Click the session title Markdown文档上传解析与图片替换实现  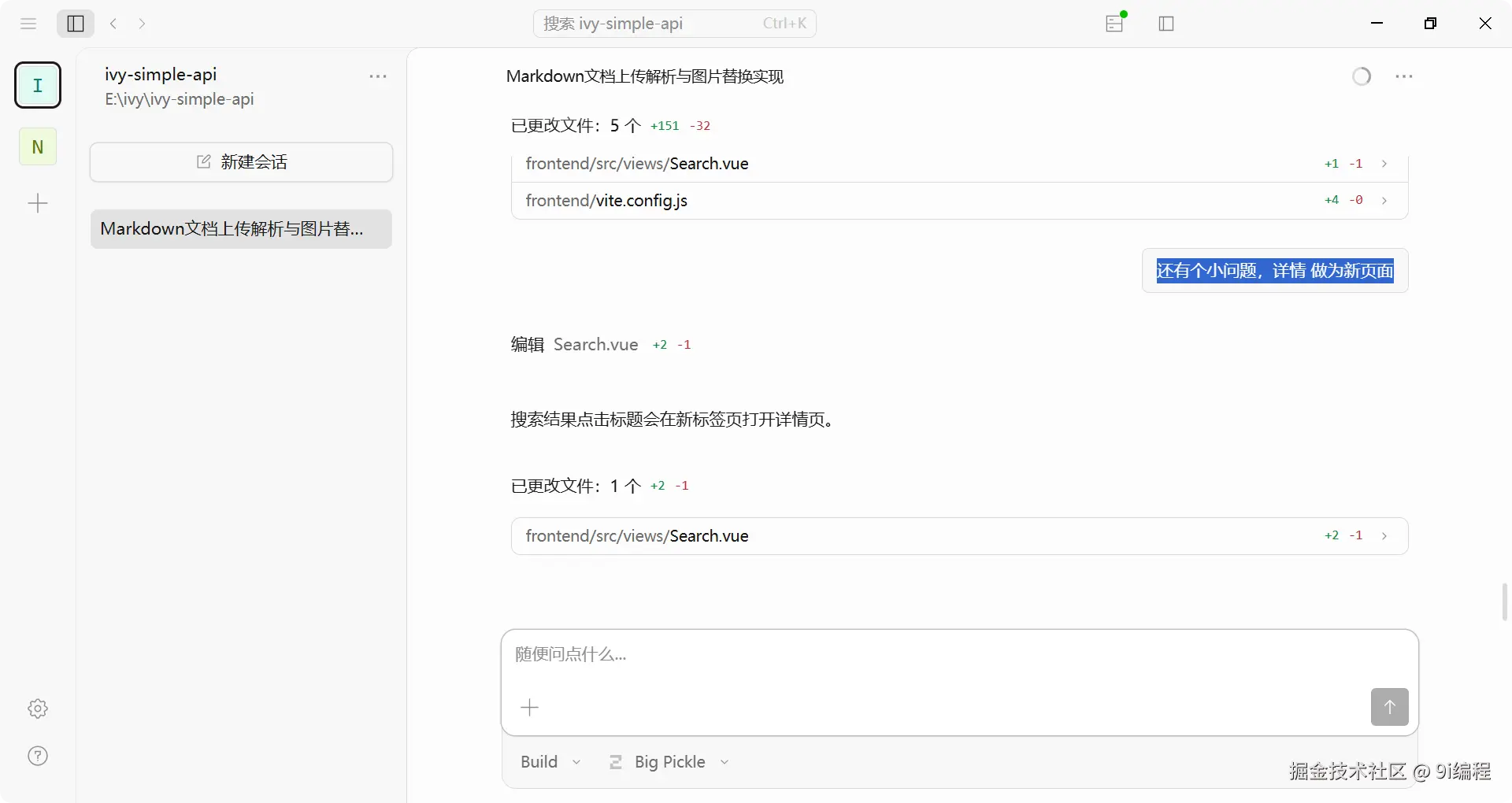coord(645,76)
